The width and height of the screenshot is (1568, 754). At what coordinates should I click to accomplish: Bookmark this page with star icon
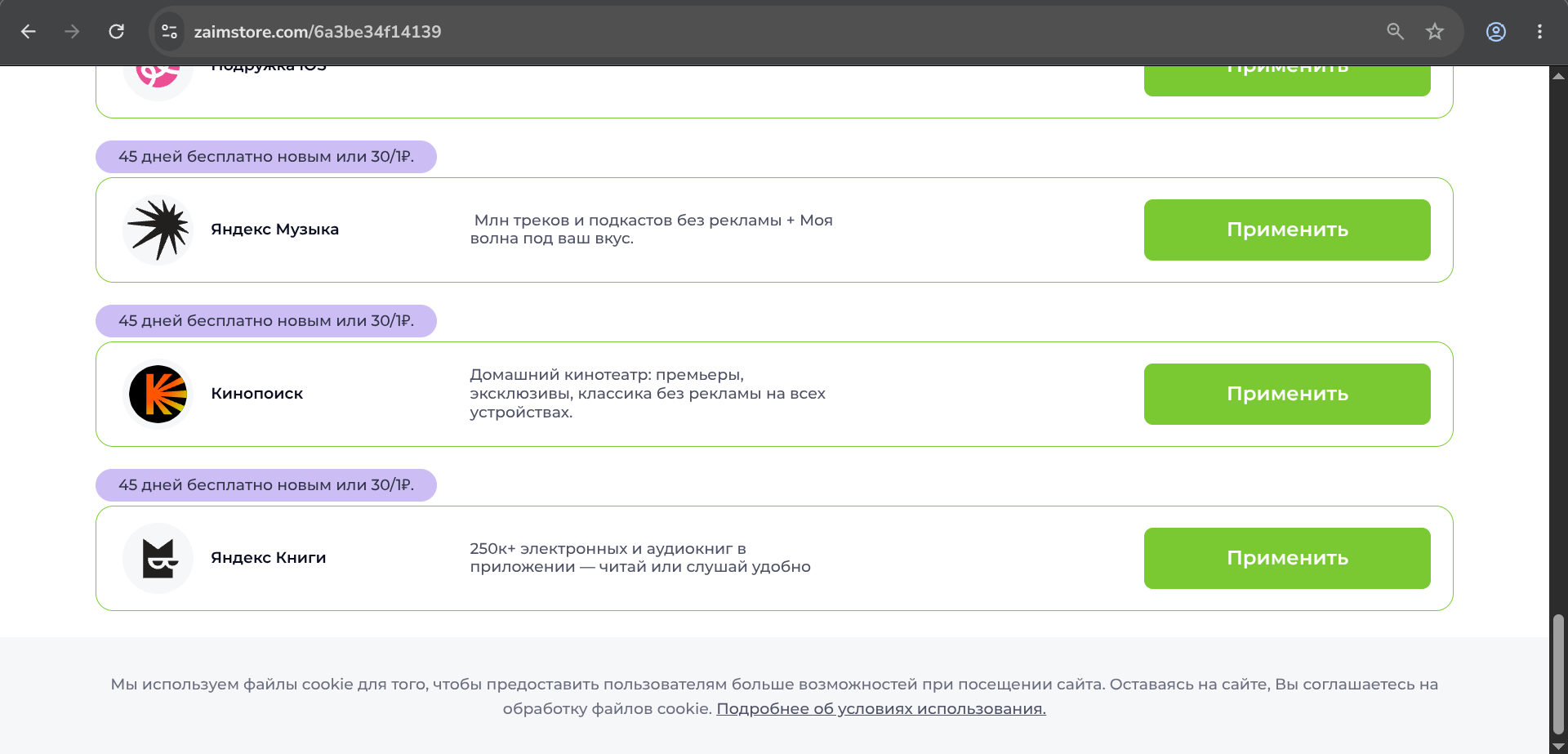1435,32
